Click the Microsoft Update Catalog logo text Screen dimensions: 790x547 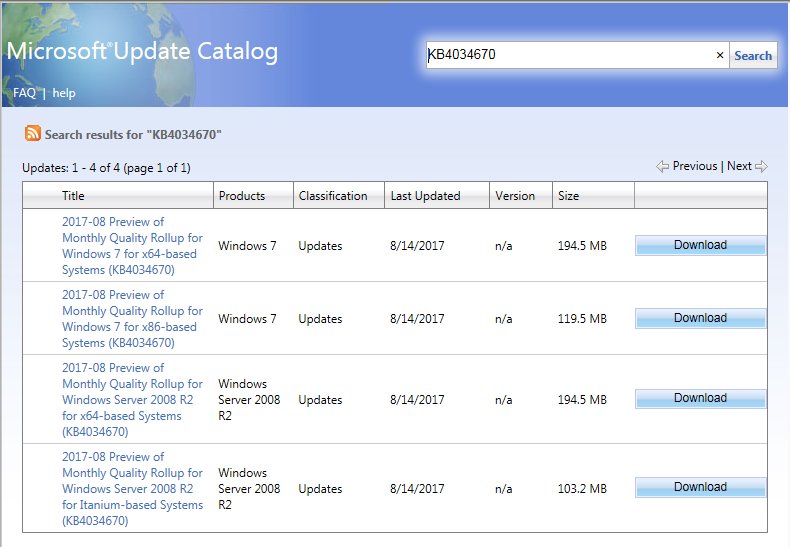(142, 51)
